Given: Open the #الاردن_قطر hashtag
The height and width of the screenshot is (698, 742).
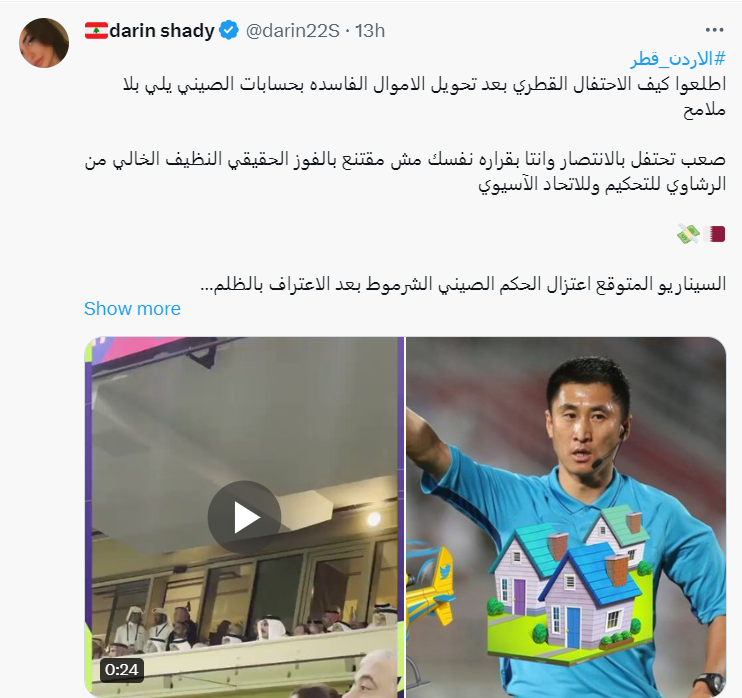Looking at the screenshot, I should (x=678, y=59).
